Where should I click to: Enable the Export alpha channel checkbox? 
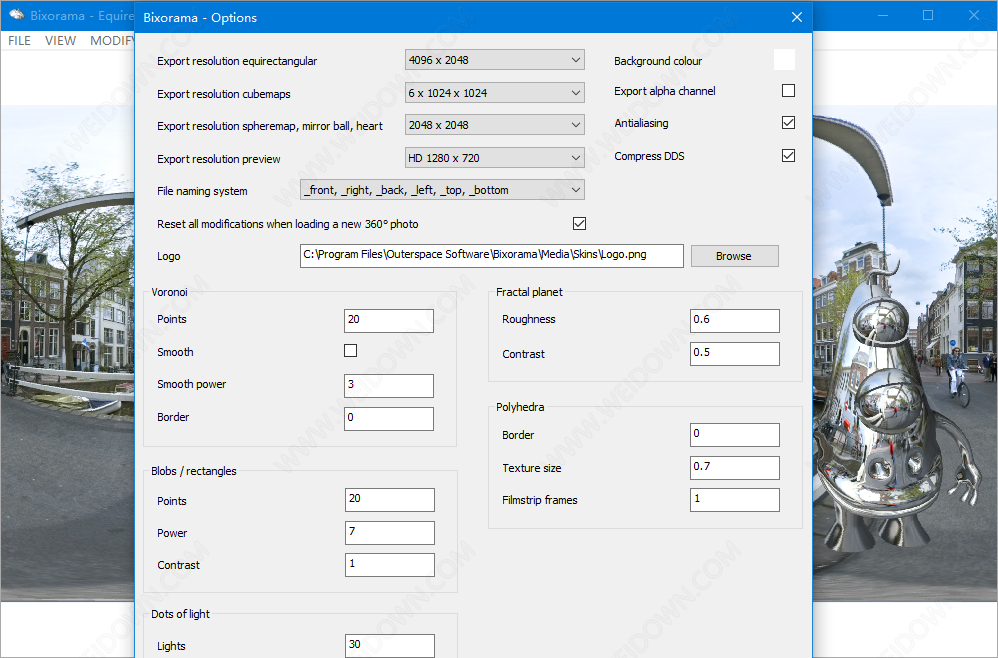point(788,91)
